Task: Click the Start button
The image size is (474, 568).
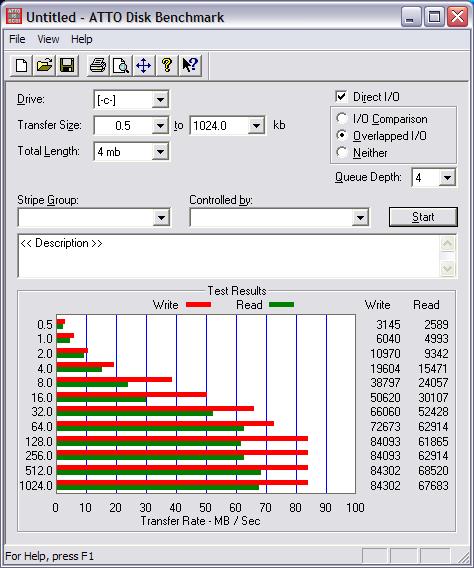Action: [x=423, y=217]
